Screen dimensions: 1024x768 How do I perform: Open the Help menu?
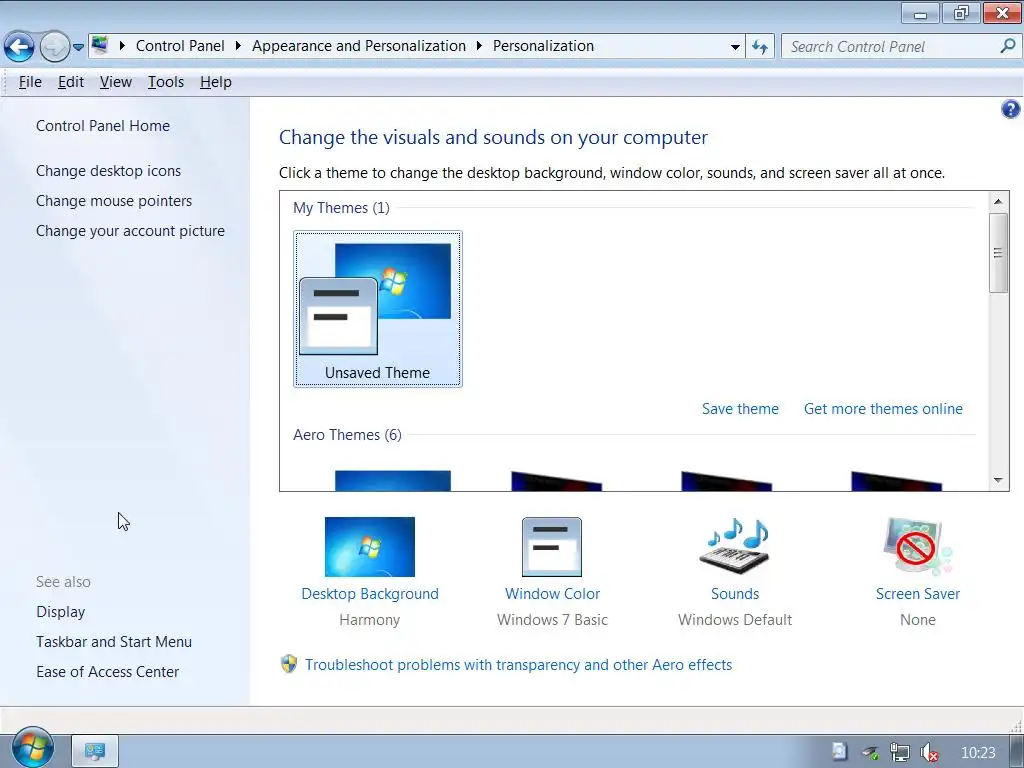[216, 82]
